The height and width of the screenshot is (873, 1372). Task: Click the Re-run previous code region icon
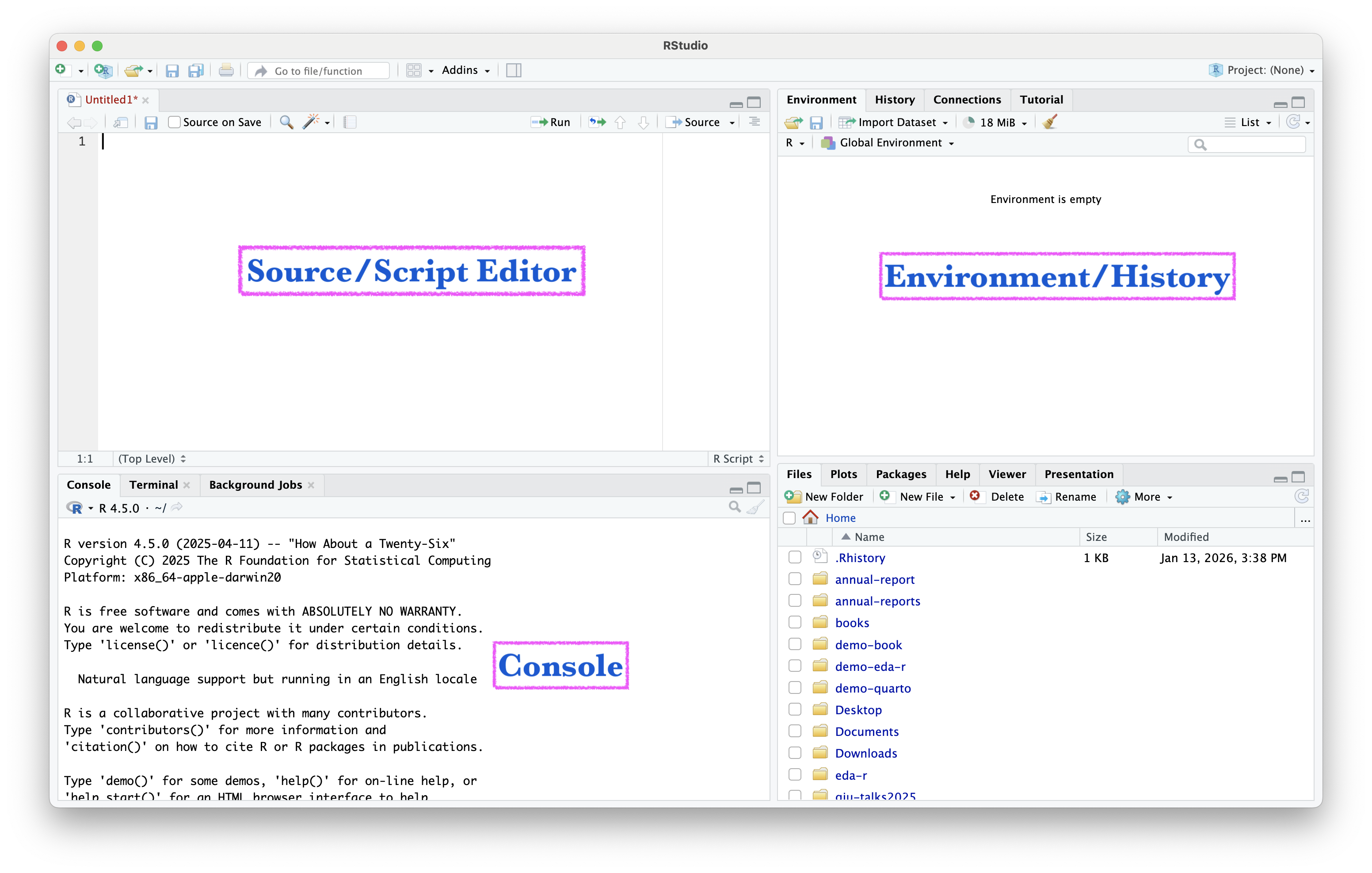(597, 122)
